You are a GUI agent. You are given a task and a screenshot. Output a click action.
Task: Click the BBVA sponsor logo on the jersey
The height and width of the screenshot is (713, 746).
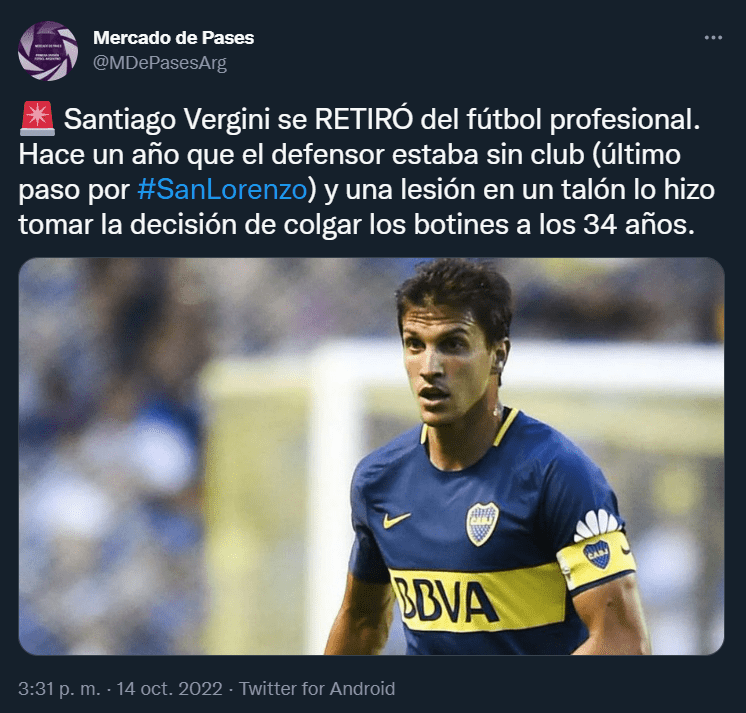[446, 599]
